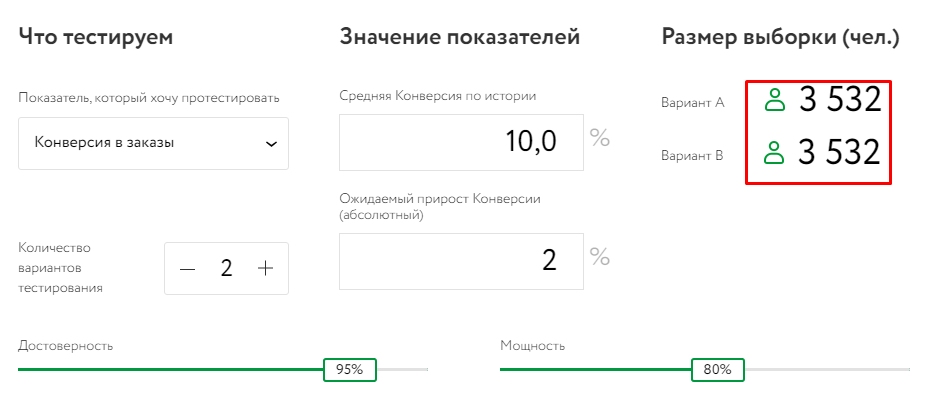Screen dimensions: 929x411
Task: Click the "Значение показателей" heading
Action: click(460, 38)
